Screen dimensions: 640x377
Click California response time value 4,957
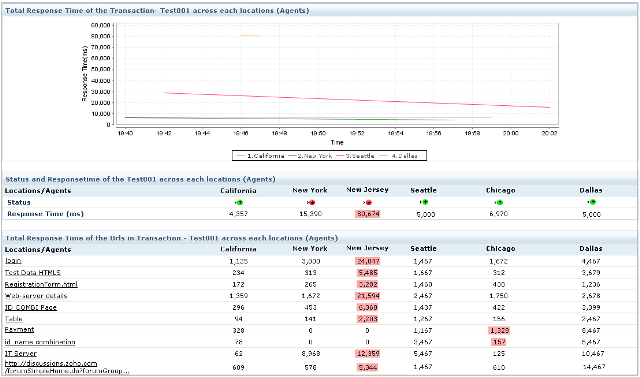coord(239,214)
